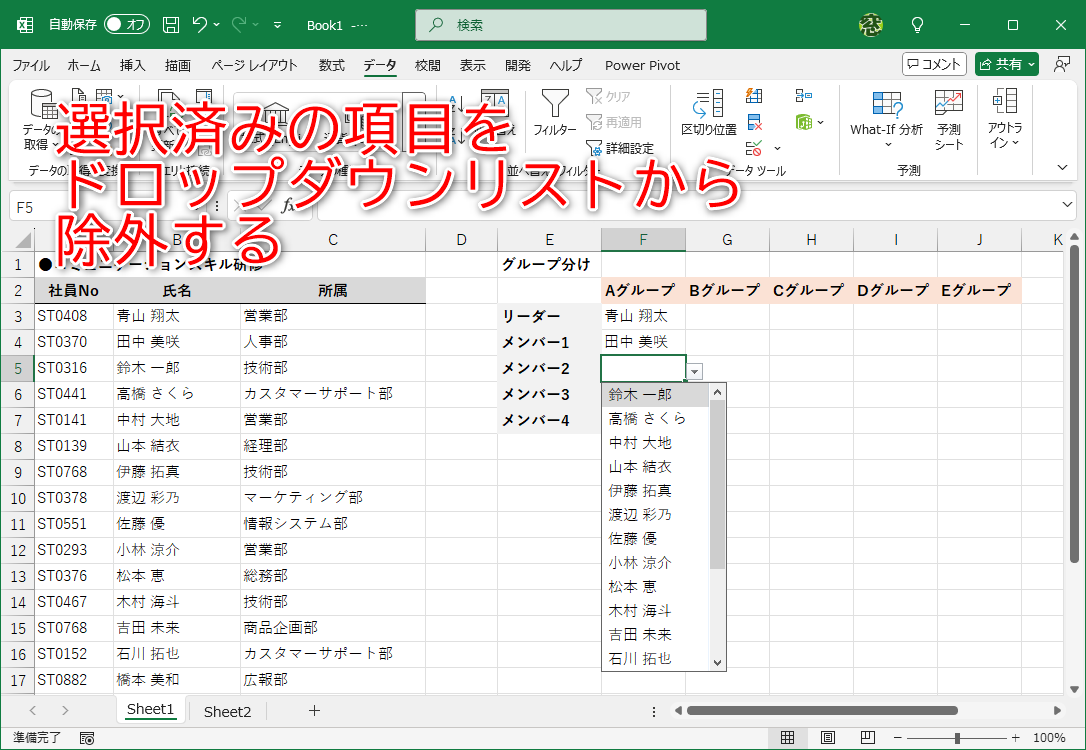Image resolution: width=1086 pixels, height=750 pixels.
Task: Open データの入力規則 (Data Validation)
Action: 753,148
